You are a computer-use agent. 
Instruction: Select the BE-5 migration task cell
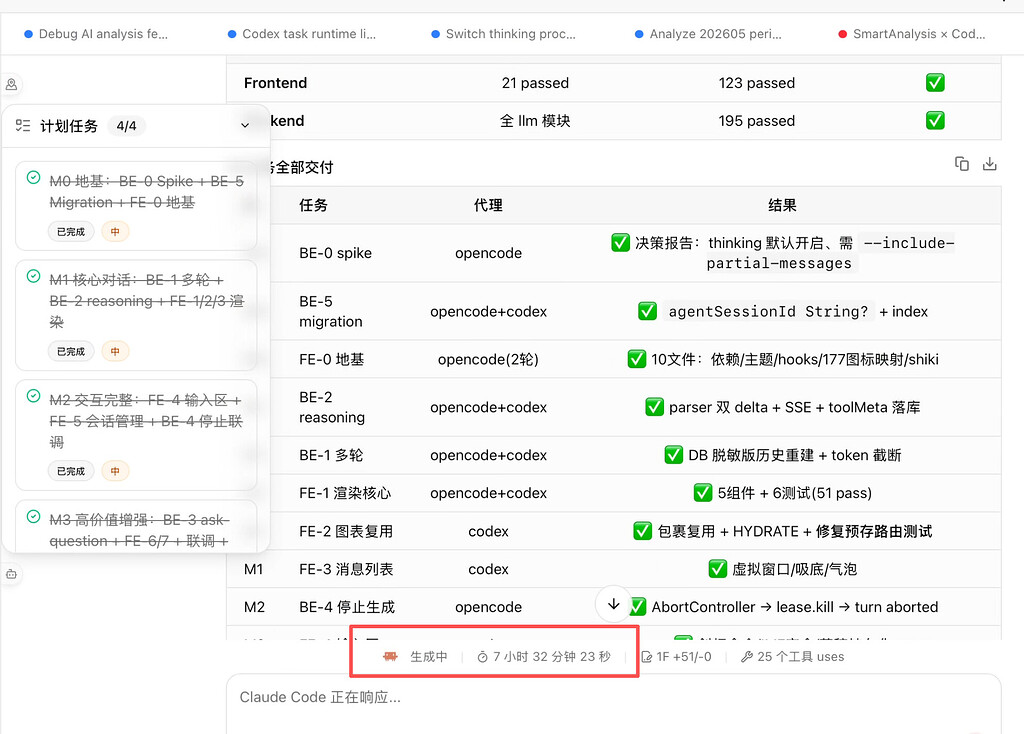[x=330, y=311]
